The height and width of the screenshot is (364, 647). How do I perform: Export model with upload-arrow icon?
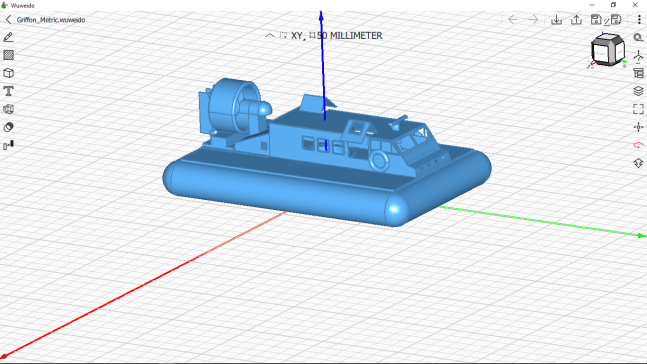tap(576, 19)
